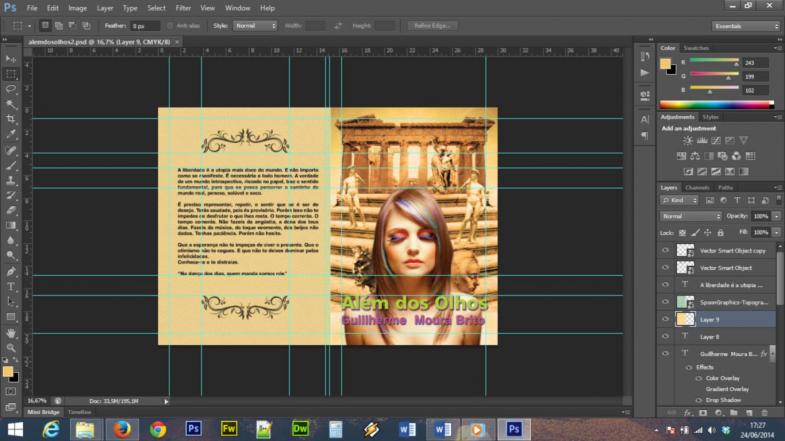Select the Eyedropper tool
Image resolution: width=785 pixels, height=441 pixels.
click(x=11, y=134)
